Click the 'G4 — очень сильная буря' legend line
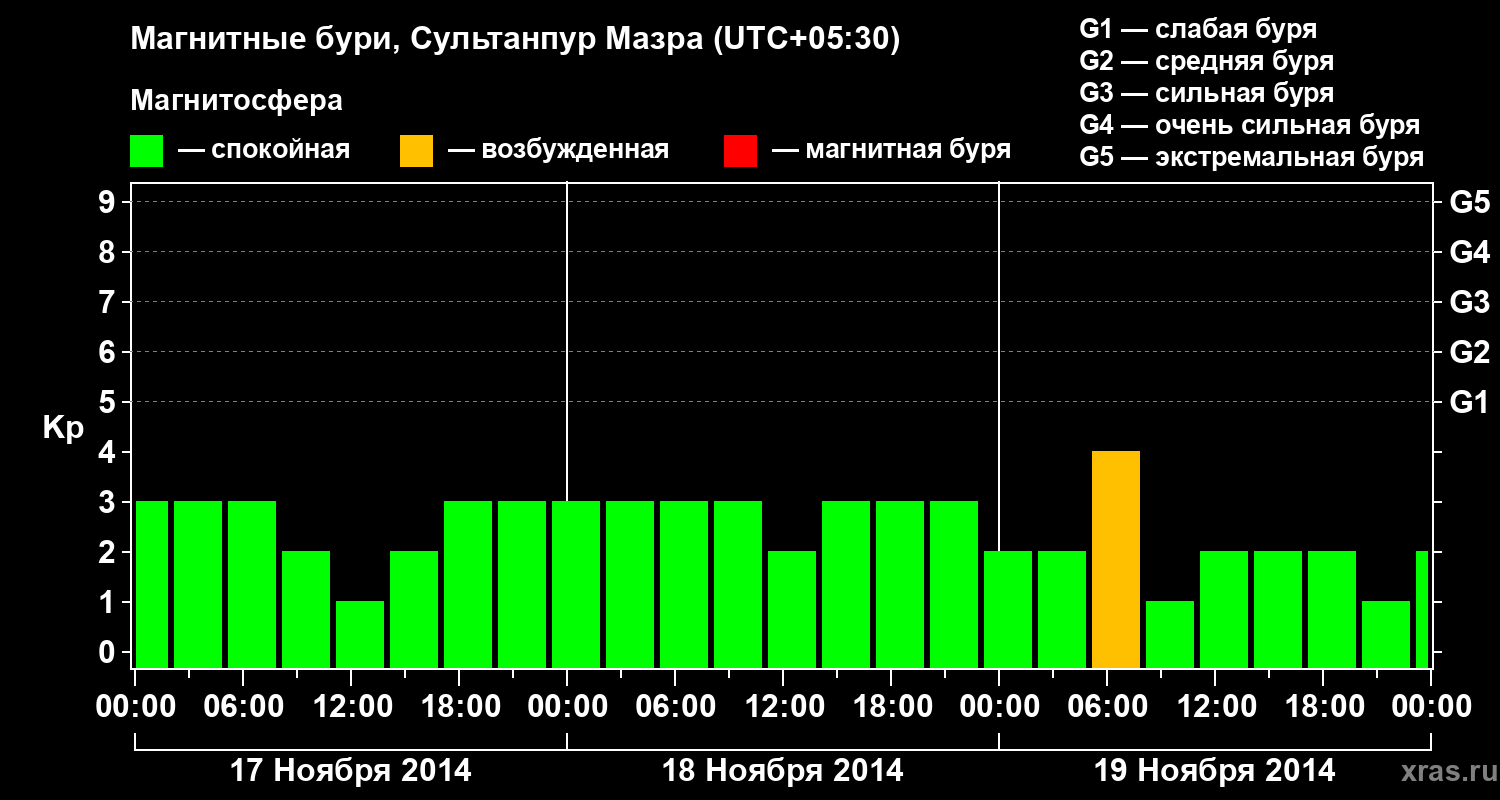 [x=1250, y=125]
